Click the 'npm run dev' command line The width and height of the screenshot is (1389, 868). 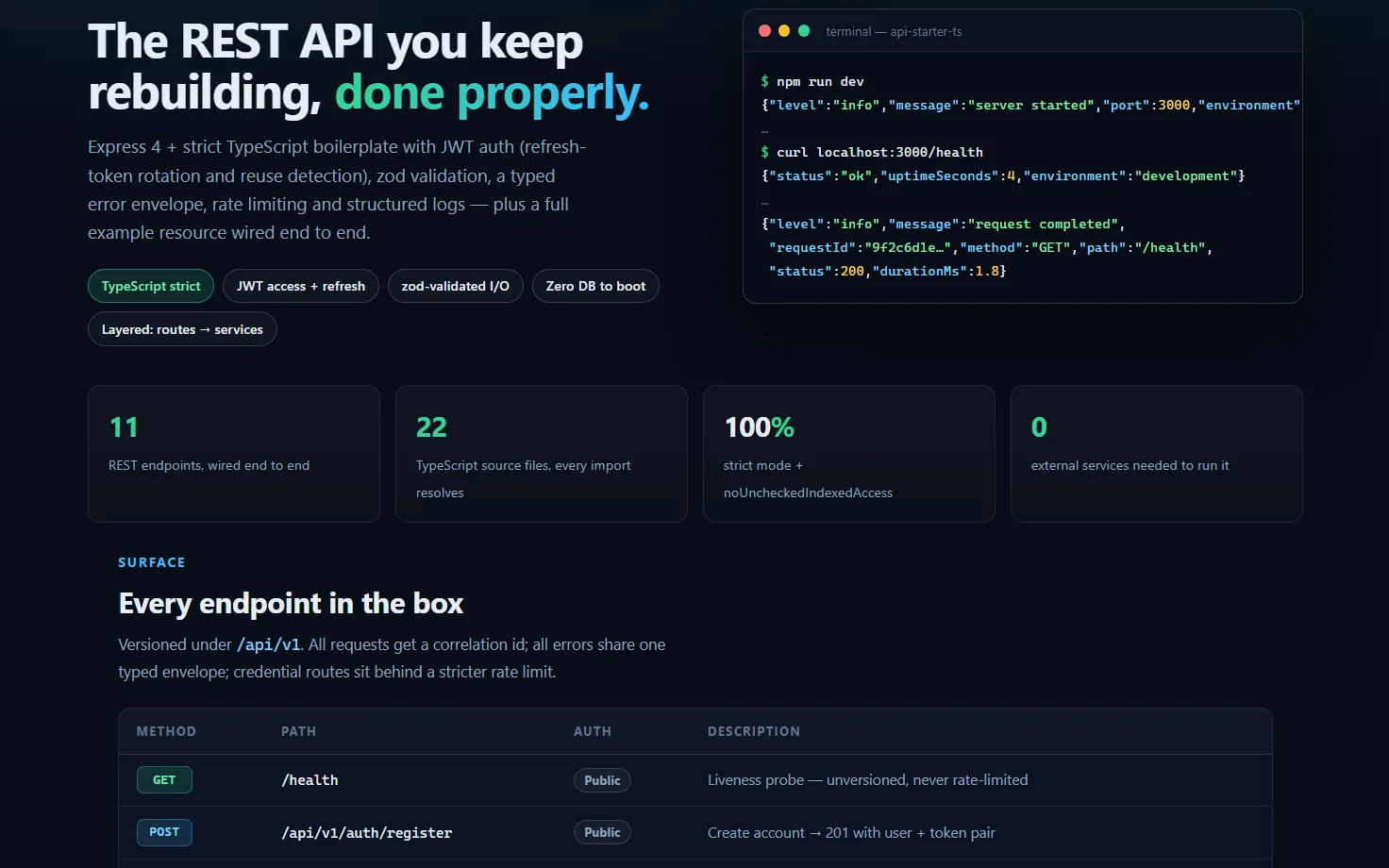812,81
